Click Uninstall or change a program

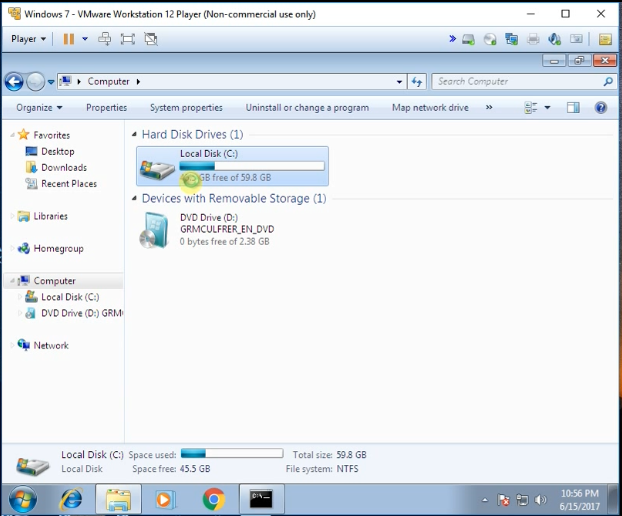[307, 107]
